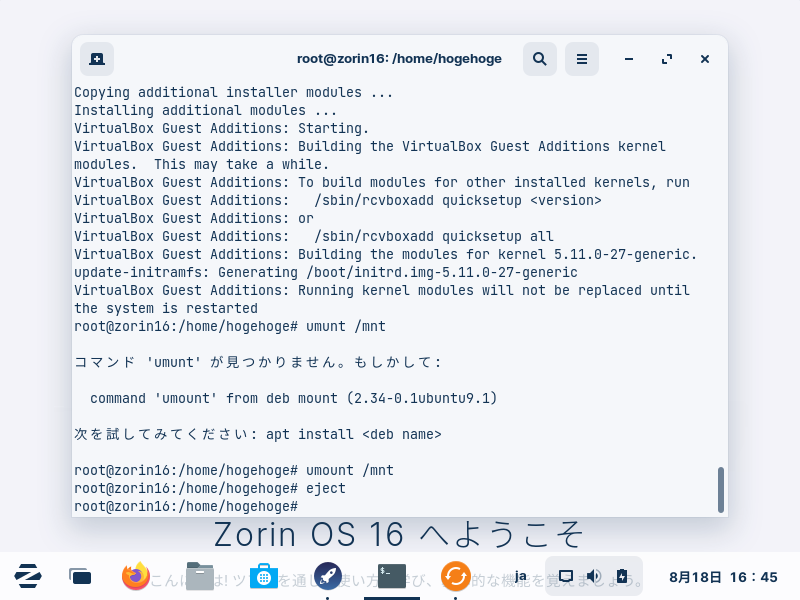Click the text 'apt install <deb name>'
The width and height of the screenshot is (800, 600).
click(x=354, y=434)
